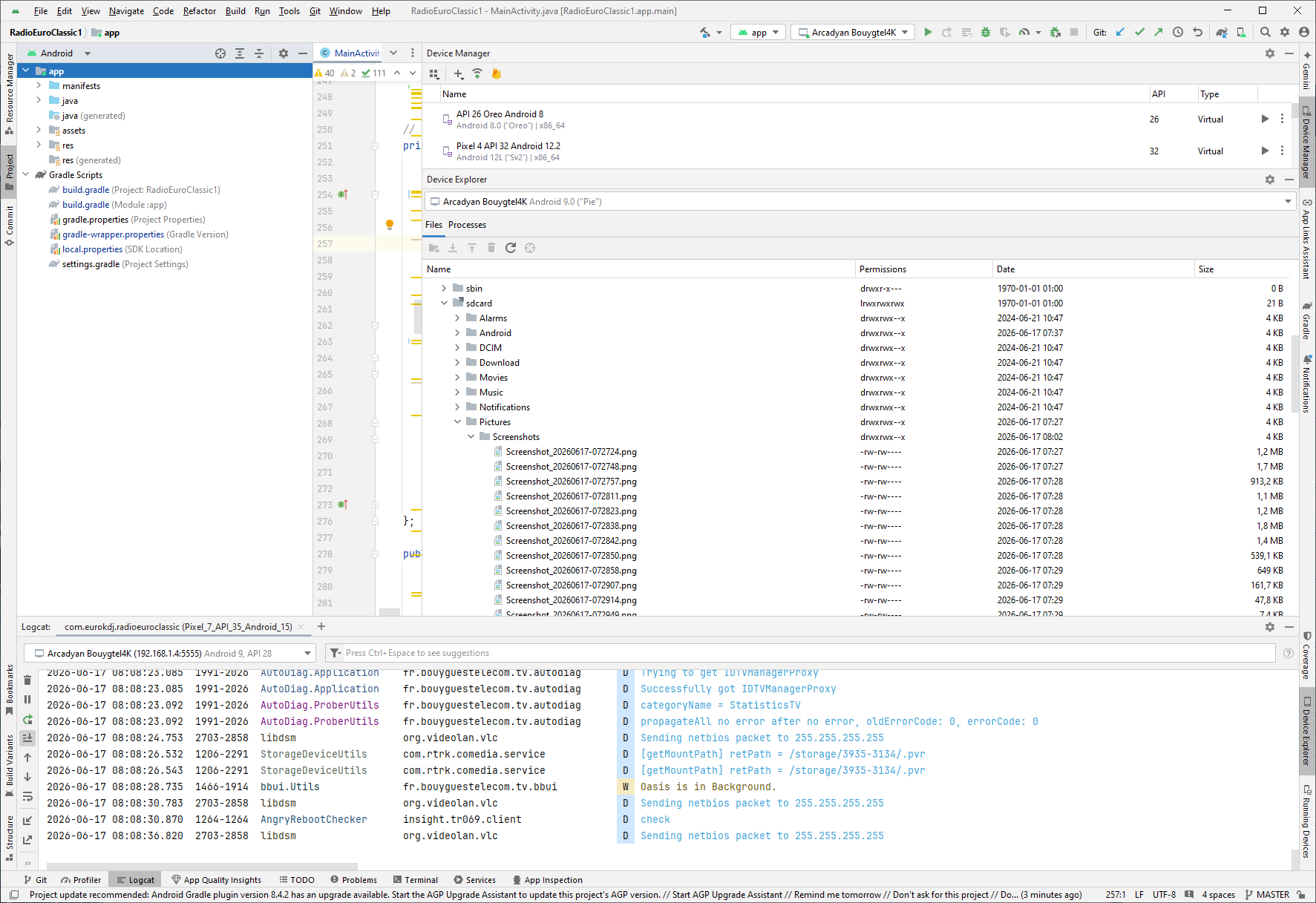Click the Firebase flame icon in Device Manager
Screen dimensions: 1316x903
497,74
